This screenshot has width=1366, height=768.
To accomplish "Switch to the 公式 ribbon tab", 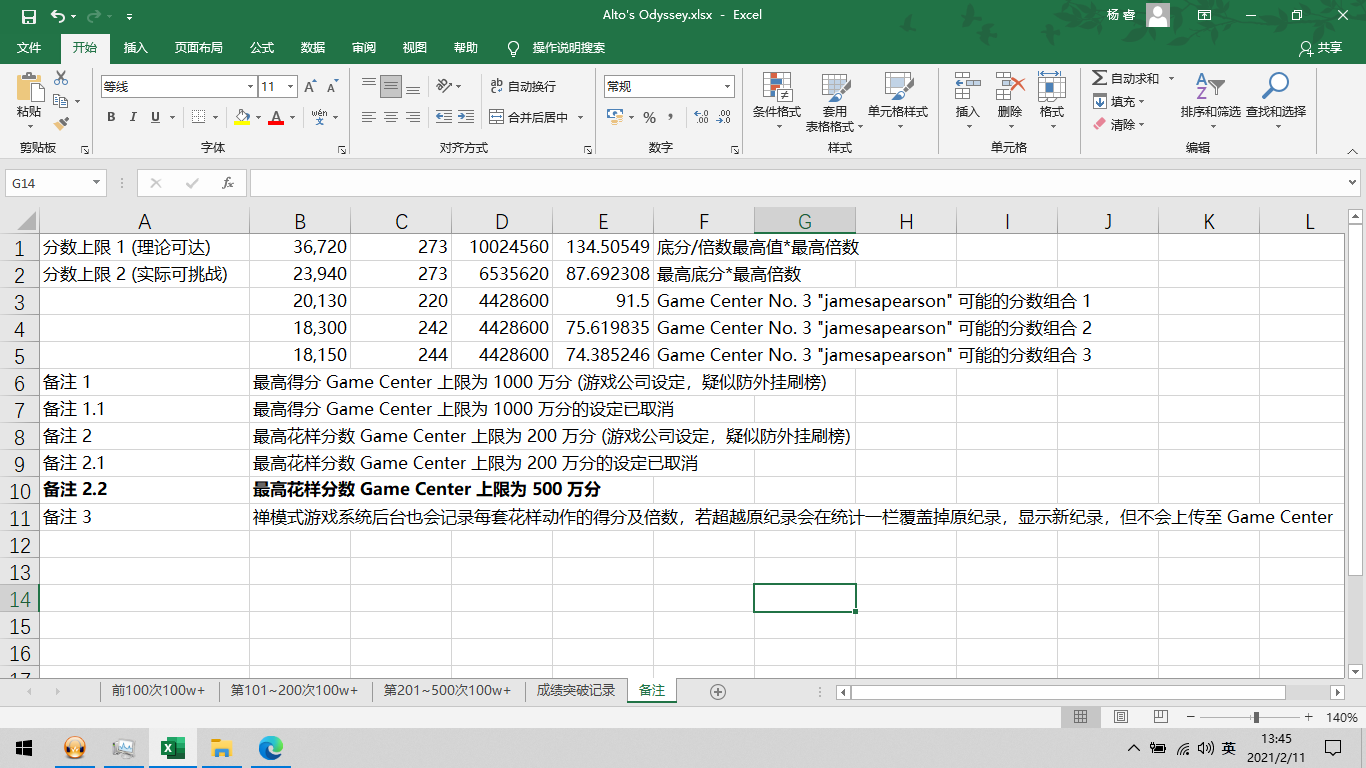I will click(x=262, y=47).
